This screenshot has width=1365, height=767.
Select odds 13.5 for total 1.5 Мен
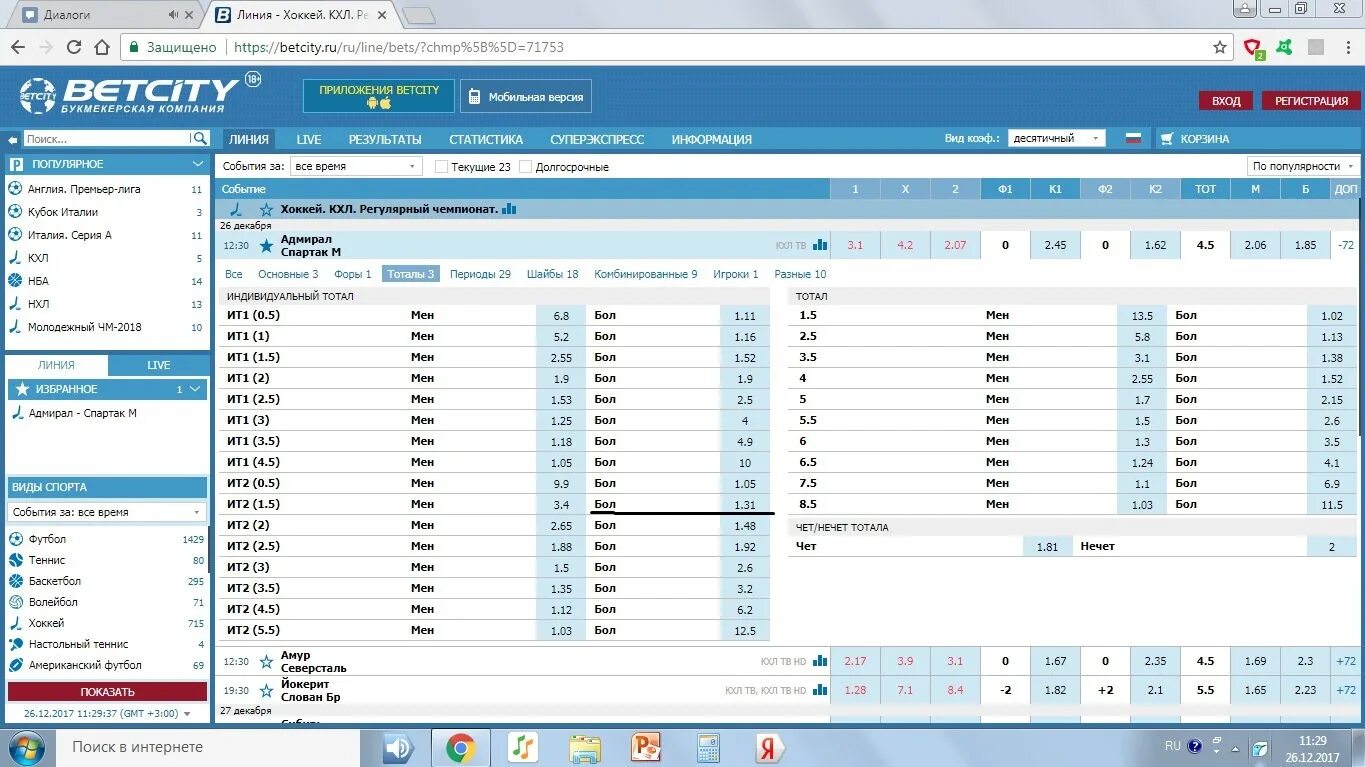1142,315
